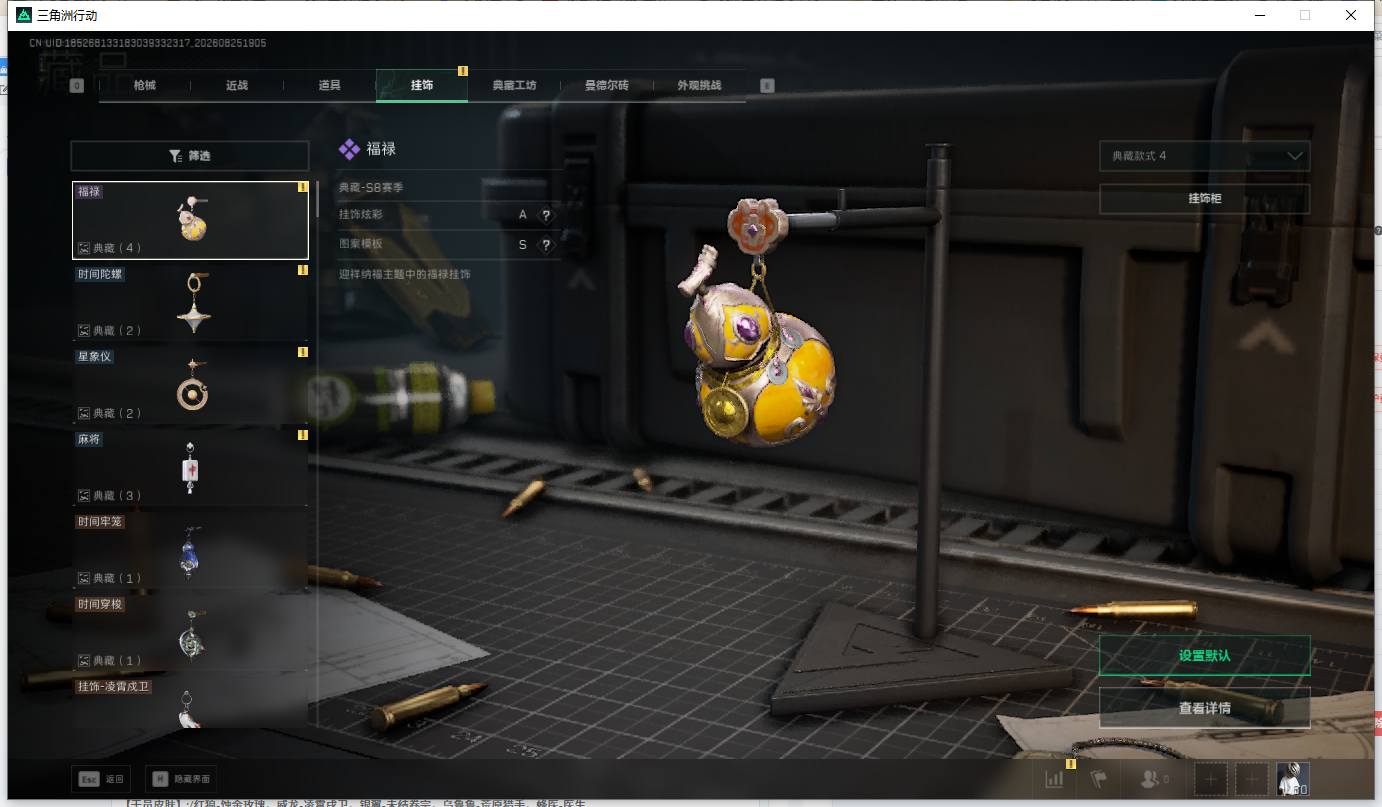Select the 时间陀螺 charm item
The width and height of the screenshot is (1382, 807).
pos(191,301)
